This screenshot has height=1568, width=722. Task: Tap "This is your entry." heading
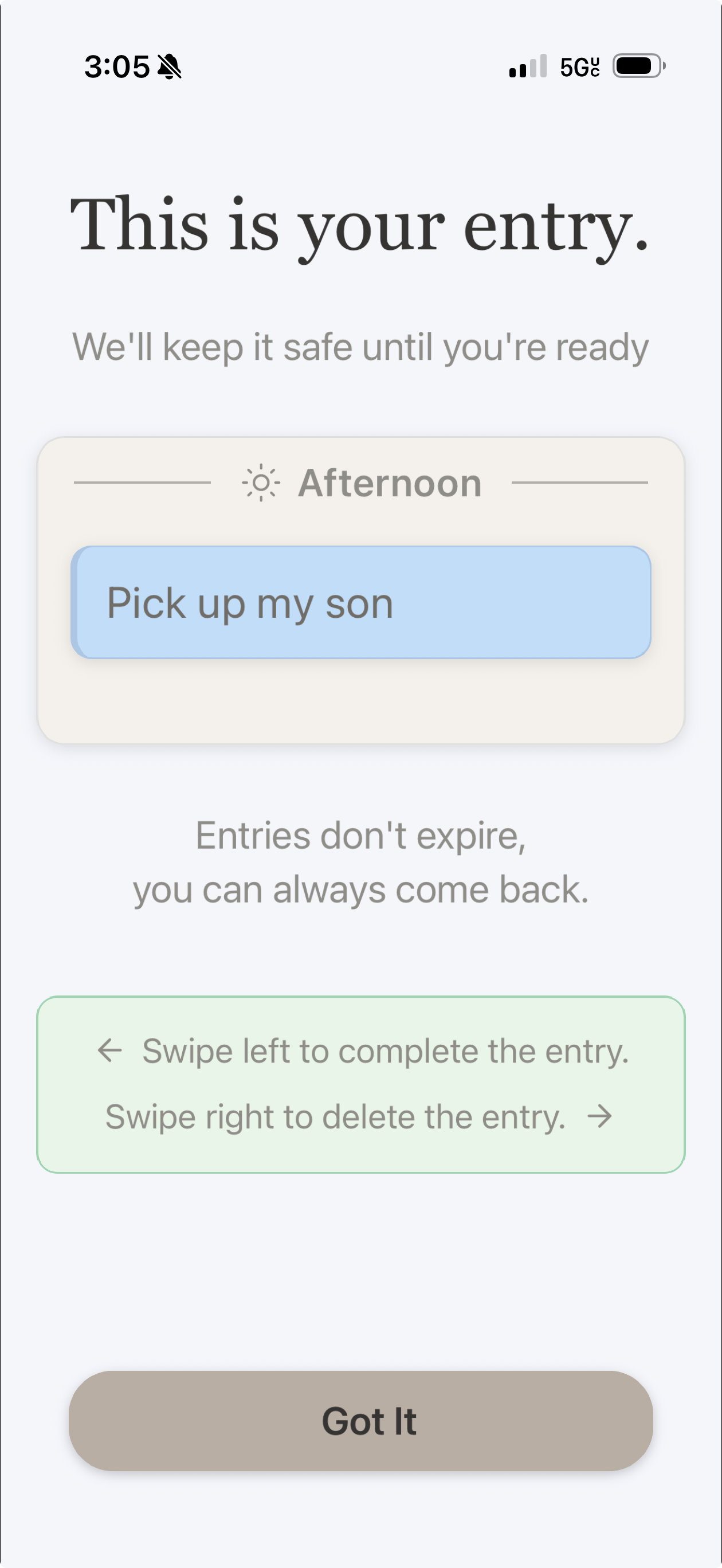(360, 226)
